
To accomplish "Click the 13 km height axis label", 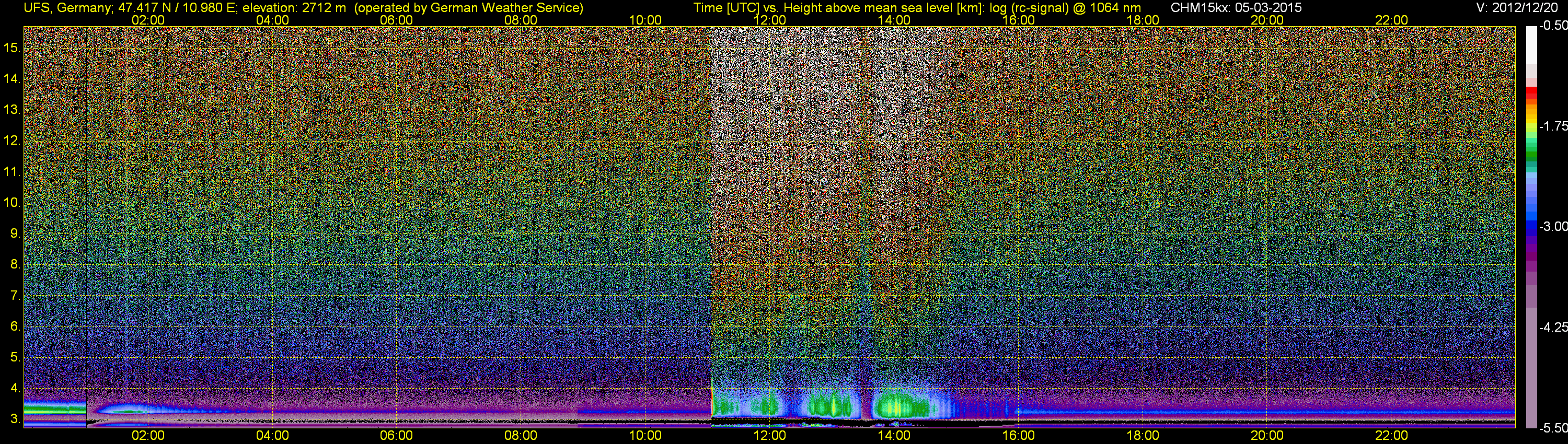I will pos(12,110).
